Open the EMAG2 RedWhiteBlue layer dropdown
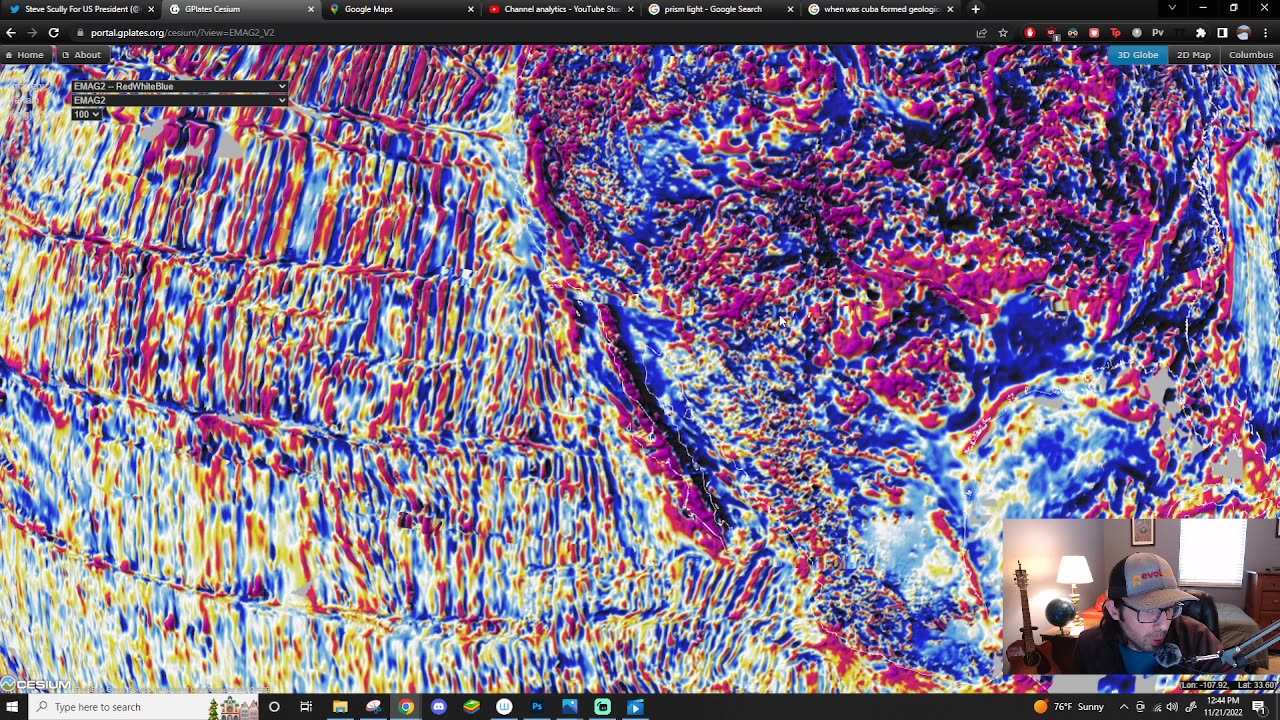The height and width of the screenshot is (720, 1280). pyautogui.click(x=180, y=86)
